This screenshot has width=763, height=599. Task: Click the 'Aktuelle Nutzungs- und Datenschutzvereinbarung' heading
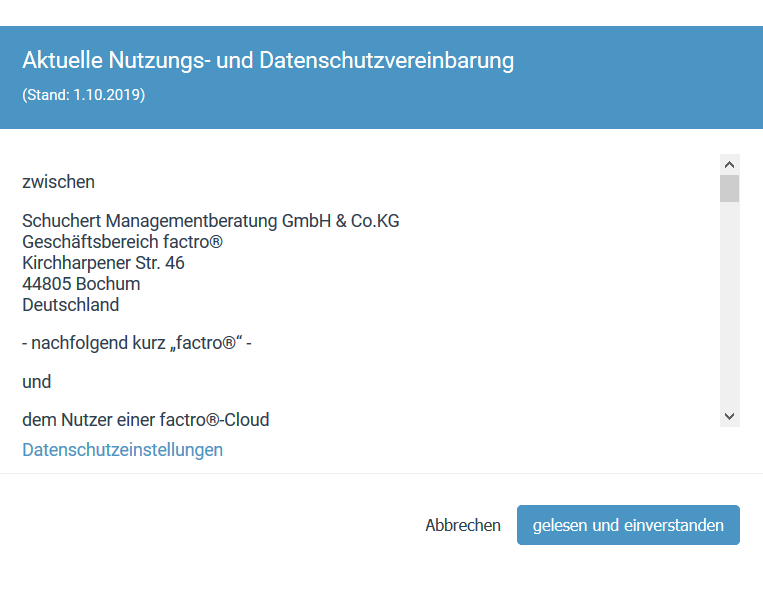click(268, 60)
